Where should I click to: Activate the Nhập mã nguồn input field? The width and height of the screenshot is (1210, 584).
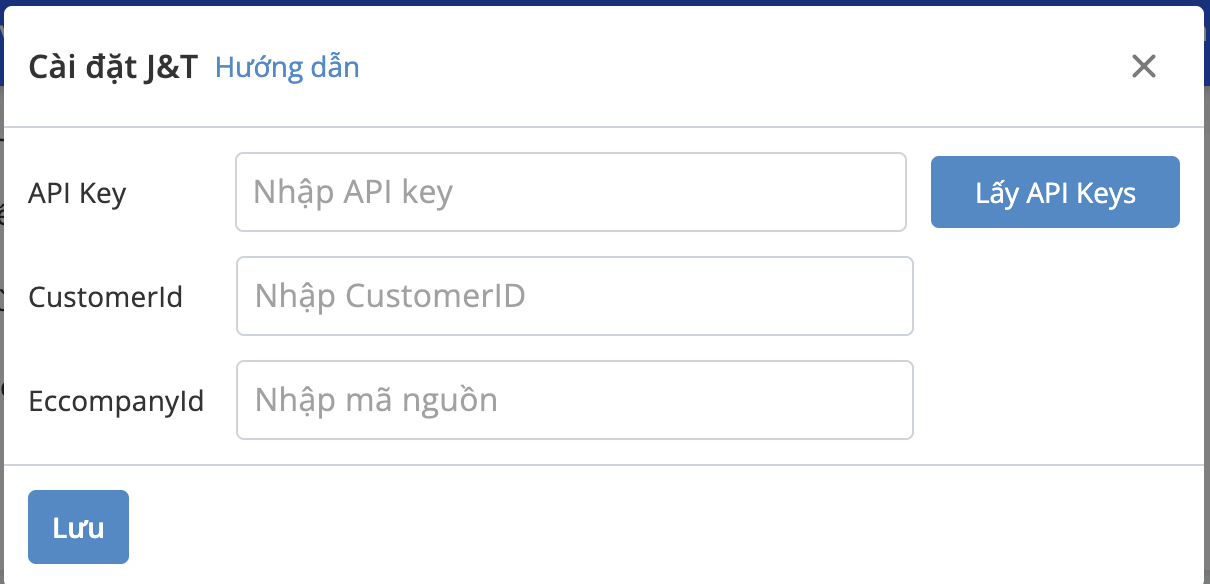tap(575, 400)
